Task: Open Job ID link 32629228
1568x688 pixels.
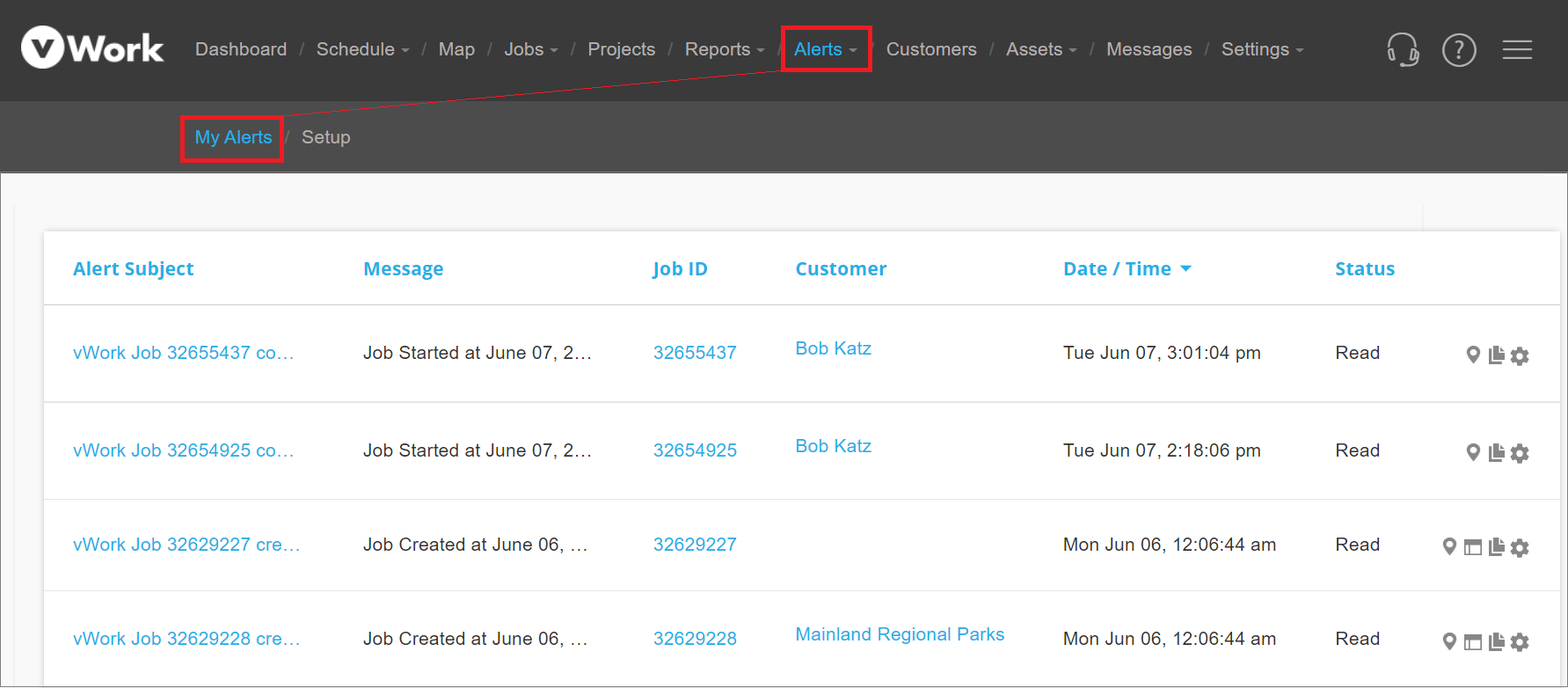Action: point(695,639)
